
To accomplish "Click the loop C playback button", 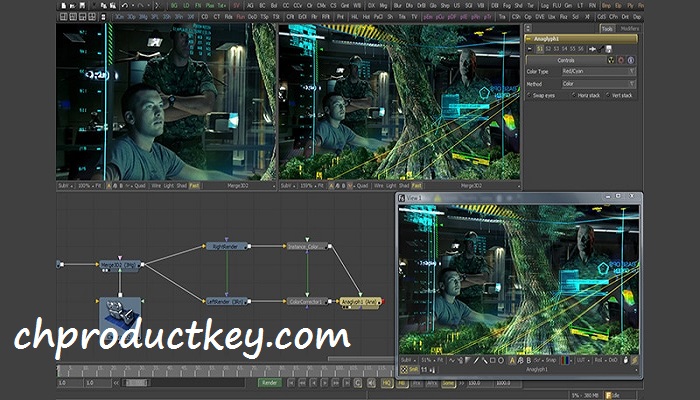I will (x=358, y=383).
